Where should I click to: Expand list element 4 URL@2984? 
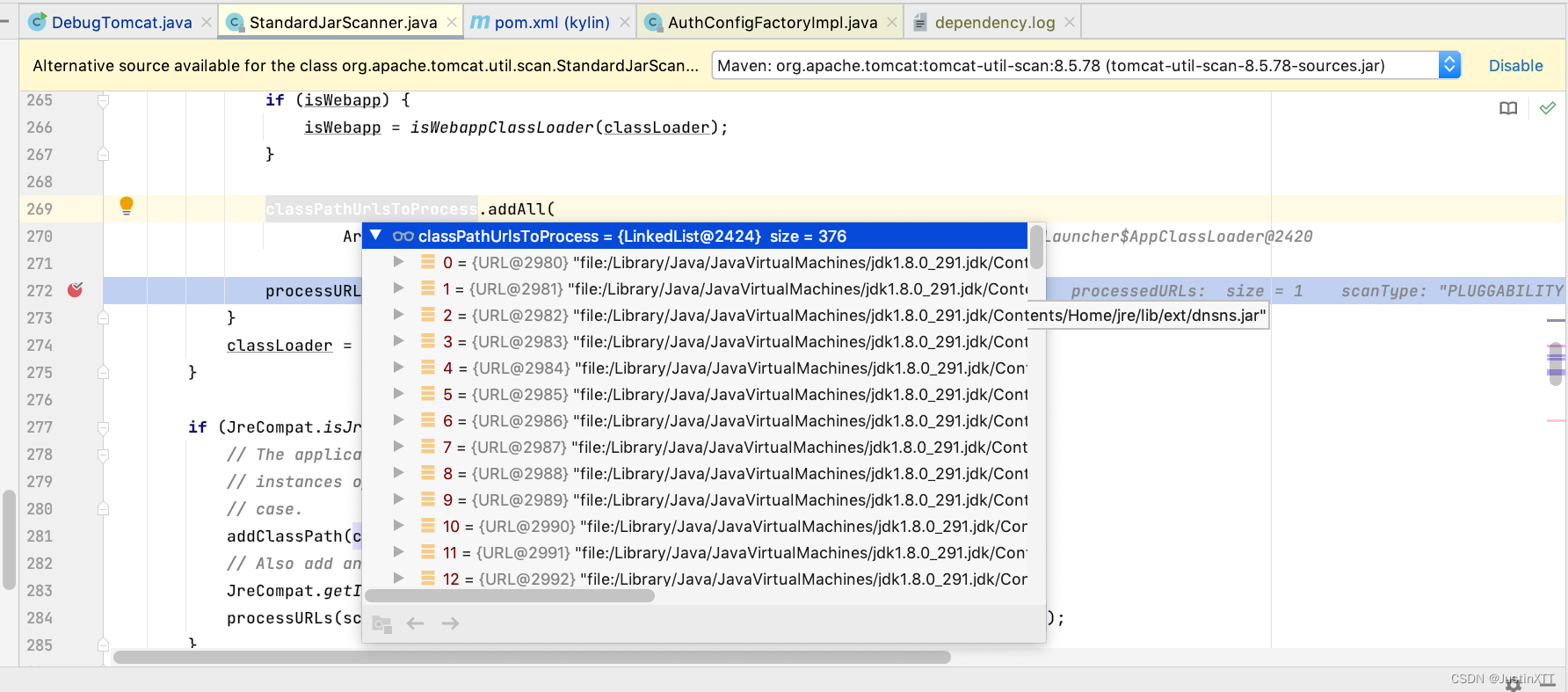point(398,368)
